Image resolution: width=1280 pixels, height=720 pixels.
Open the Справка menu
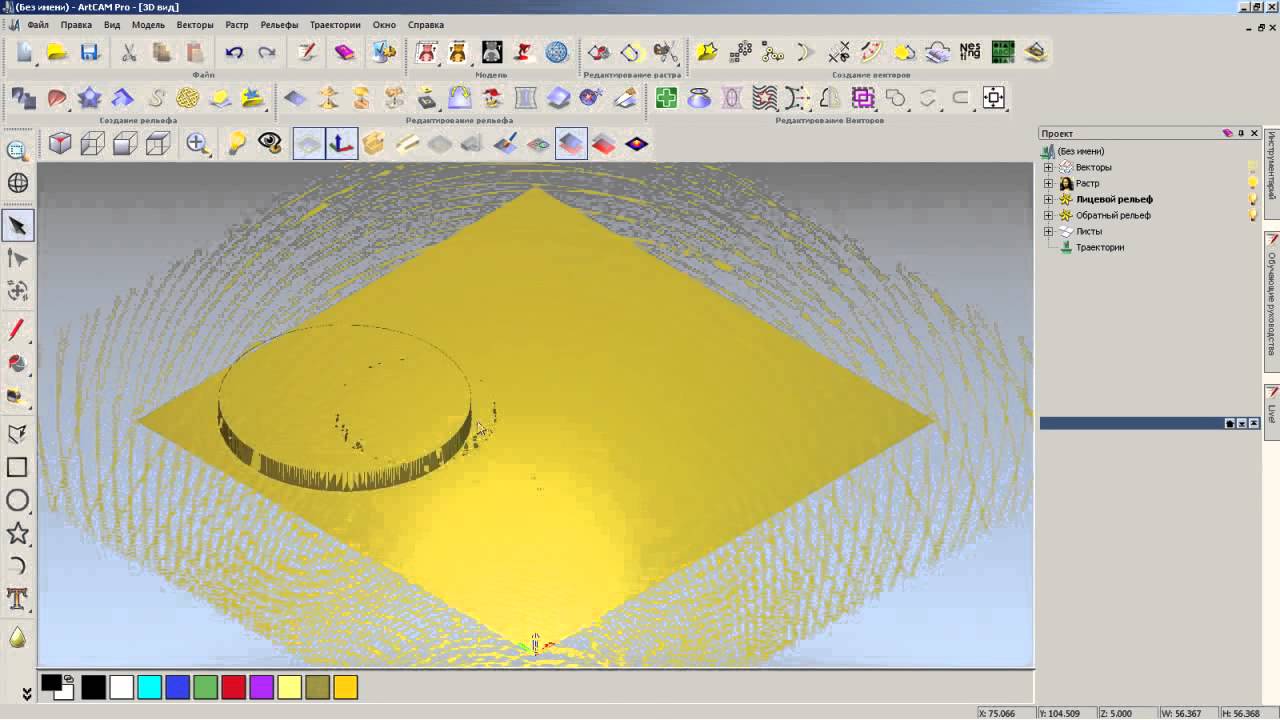426,24
